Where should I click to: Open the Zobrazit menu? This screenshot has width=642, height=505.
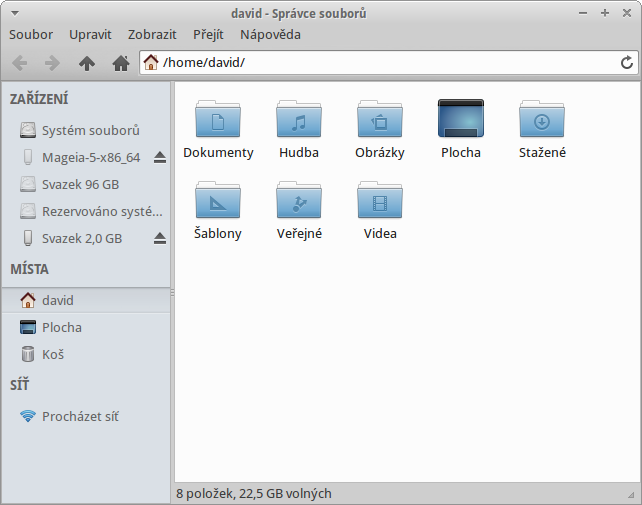pos(152,34)
